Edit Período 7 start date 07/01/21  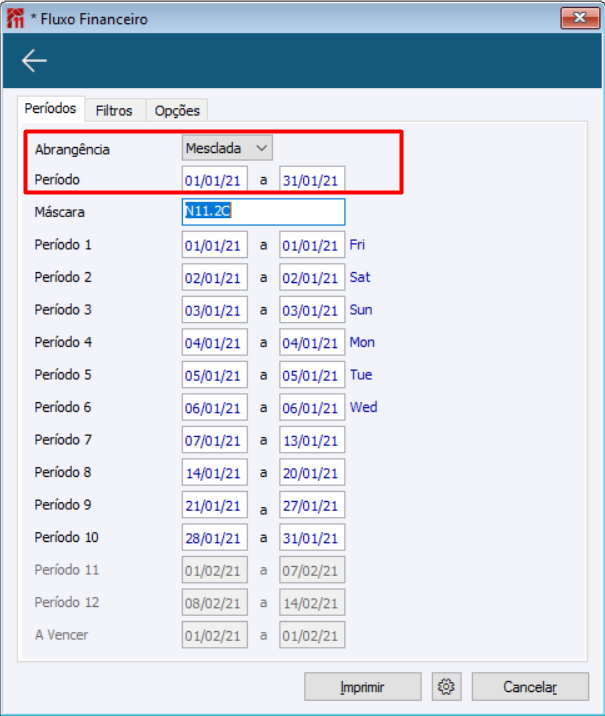(215, 440)
